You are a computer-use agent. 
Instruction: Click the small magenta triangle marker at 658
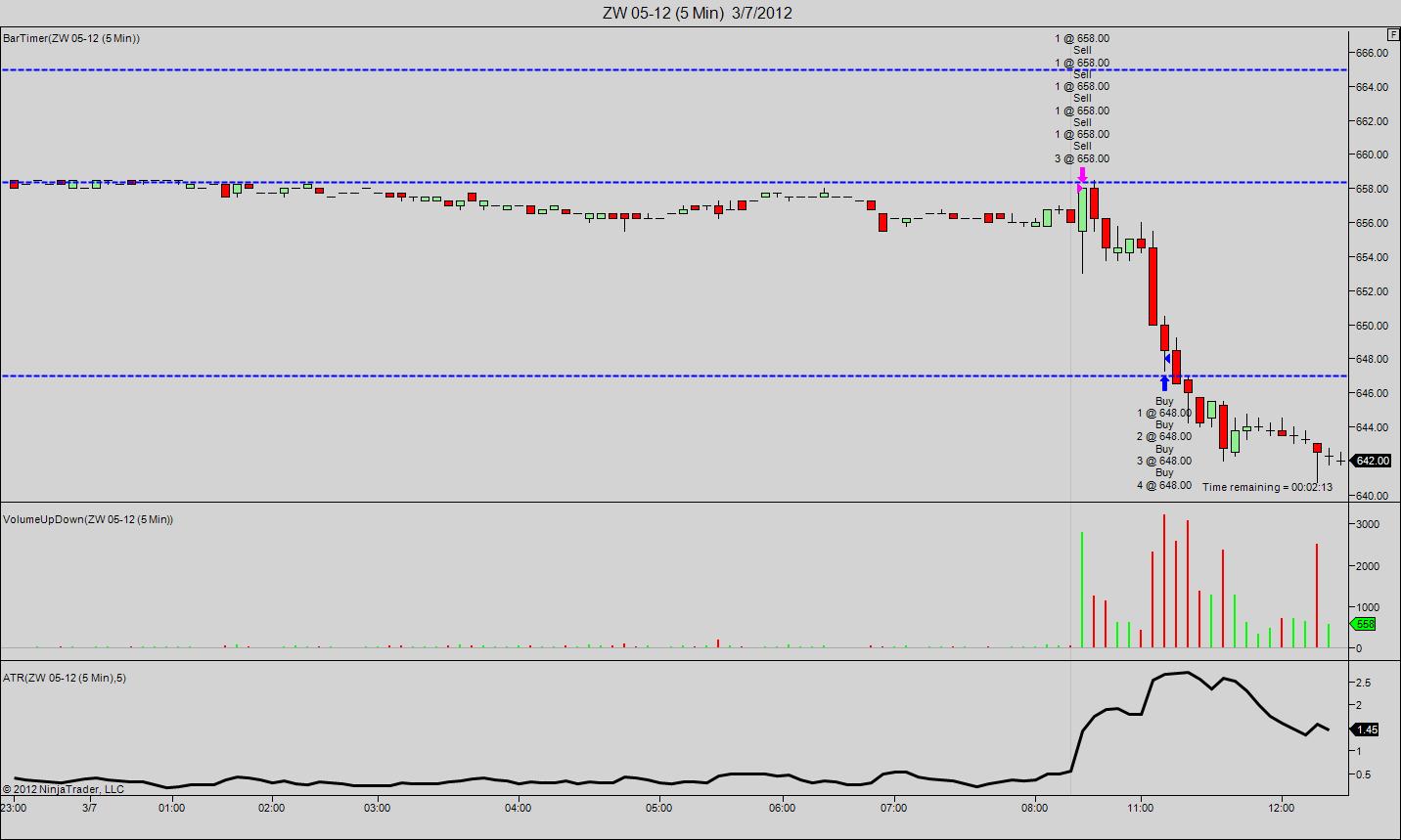click(1080, 186)
